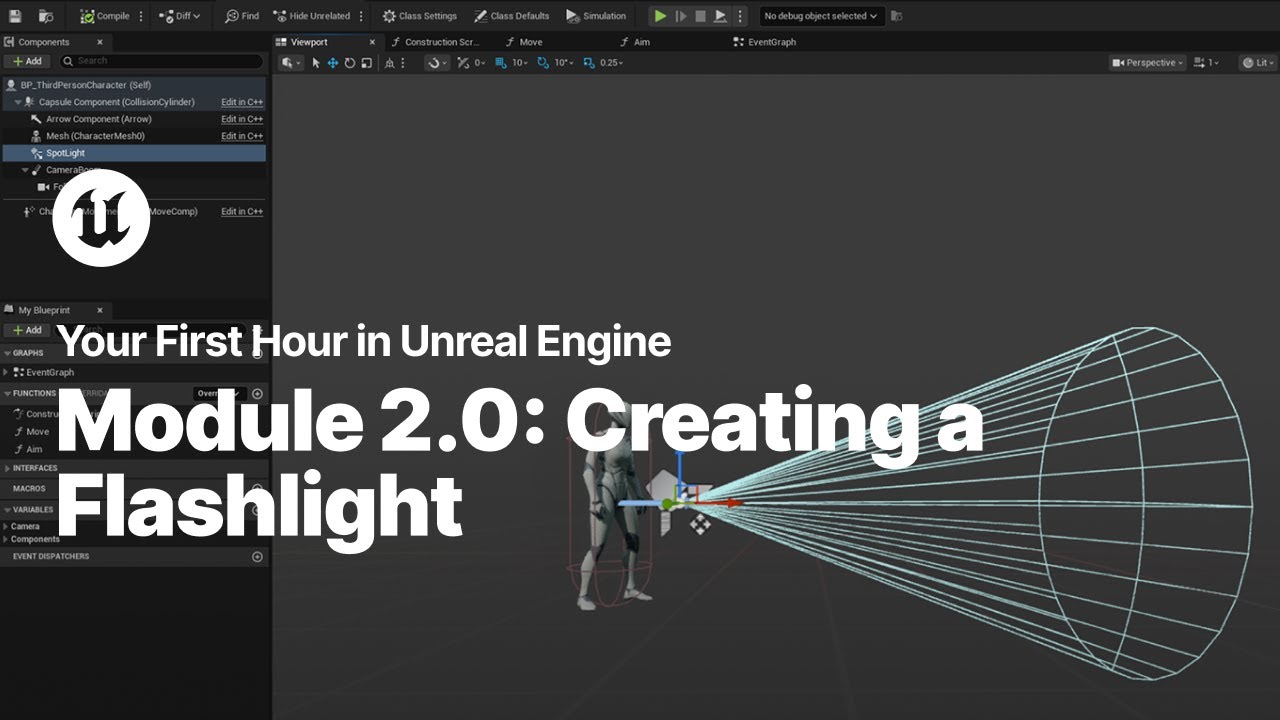The width and height of the screenshot is (1280, 720).
Task: Choose the Select mode arrow tool
Action: (x=316, y=62)
